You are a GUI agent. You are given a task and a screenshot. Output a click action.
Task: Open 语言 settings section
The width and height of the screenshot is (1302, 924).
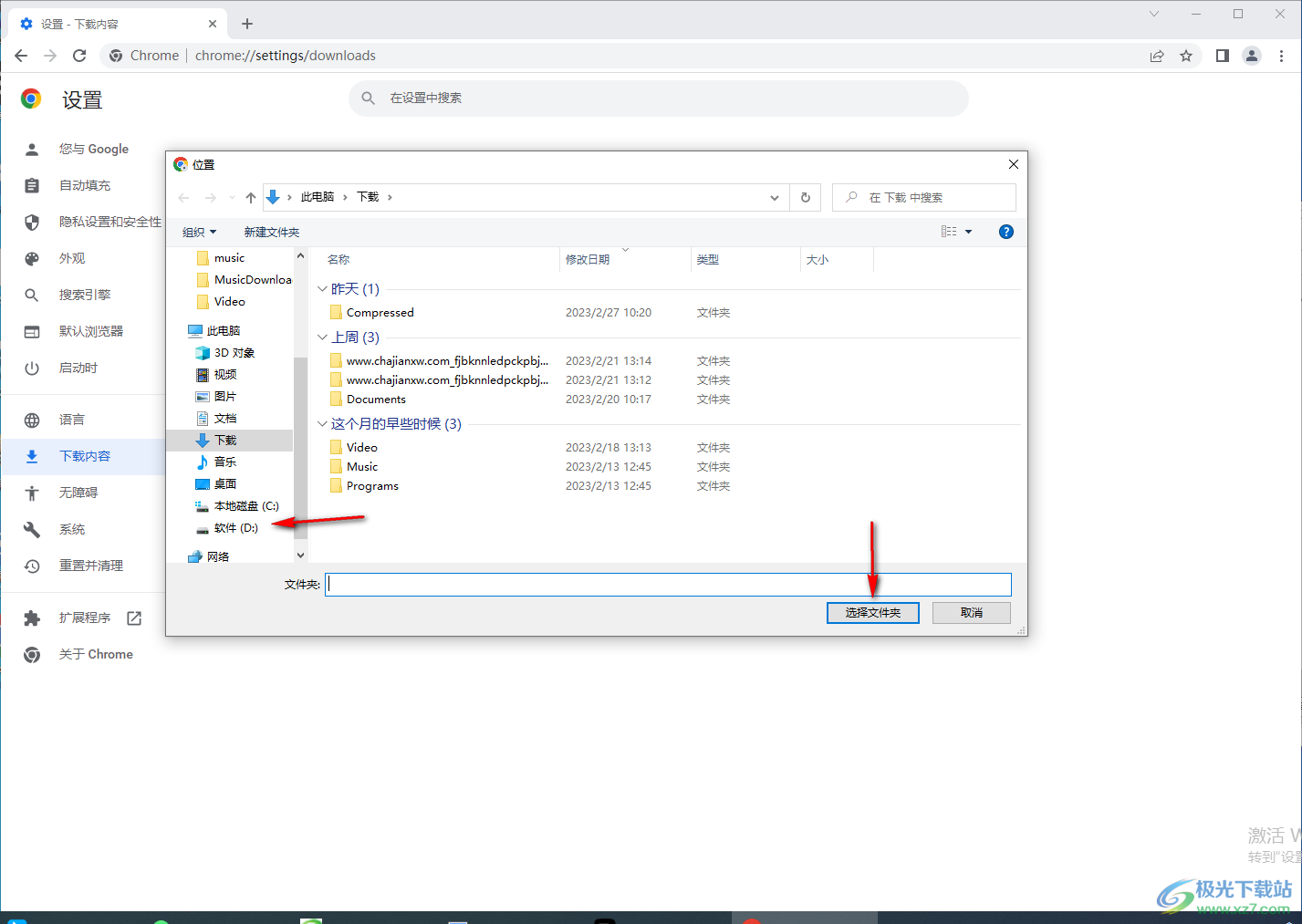(72, 420)
